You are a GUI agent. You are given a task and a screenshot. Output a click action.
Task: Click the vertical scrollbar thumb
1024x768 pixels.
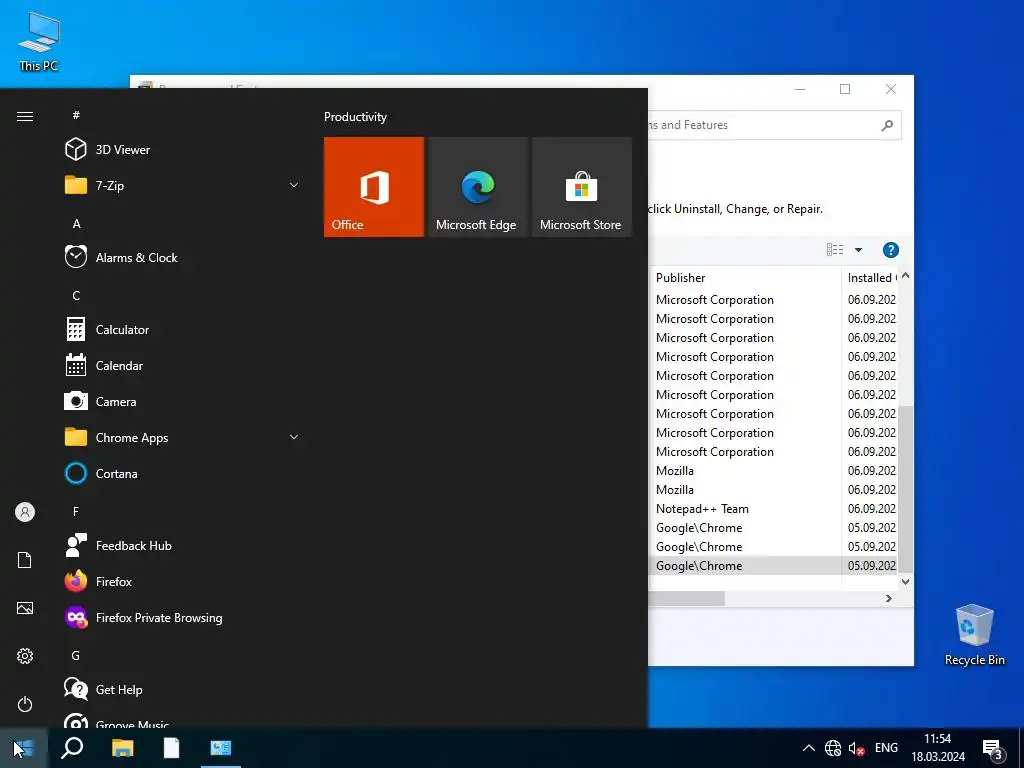(x=905, y=489)
